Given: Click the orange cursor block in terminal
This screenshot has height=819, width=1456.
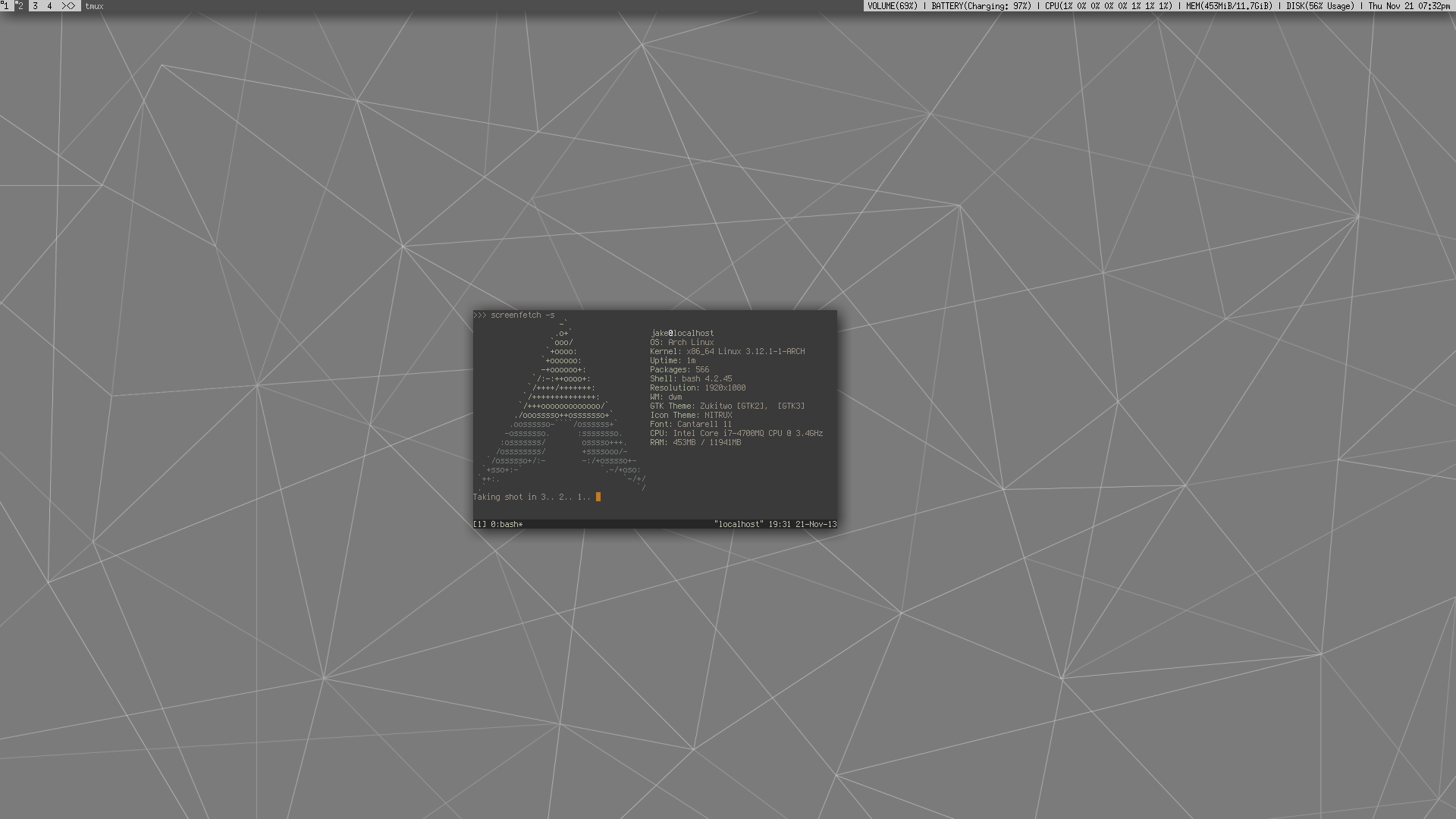Looking at the screenshot, I should pos(598,497).
